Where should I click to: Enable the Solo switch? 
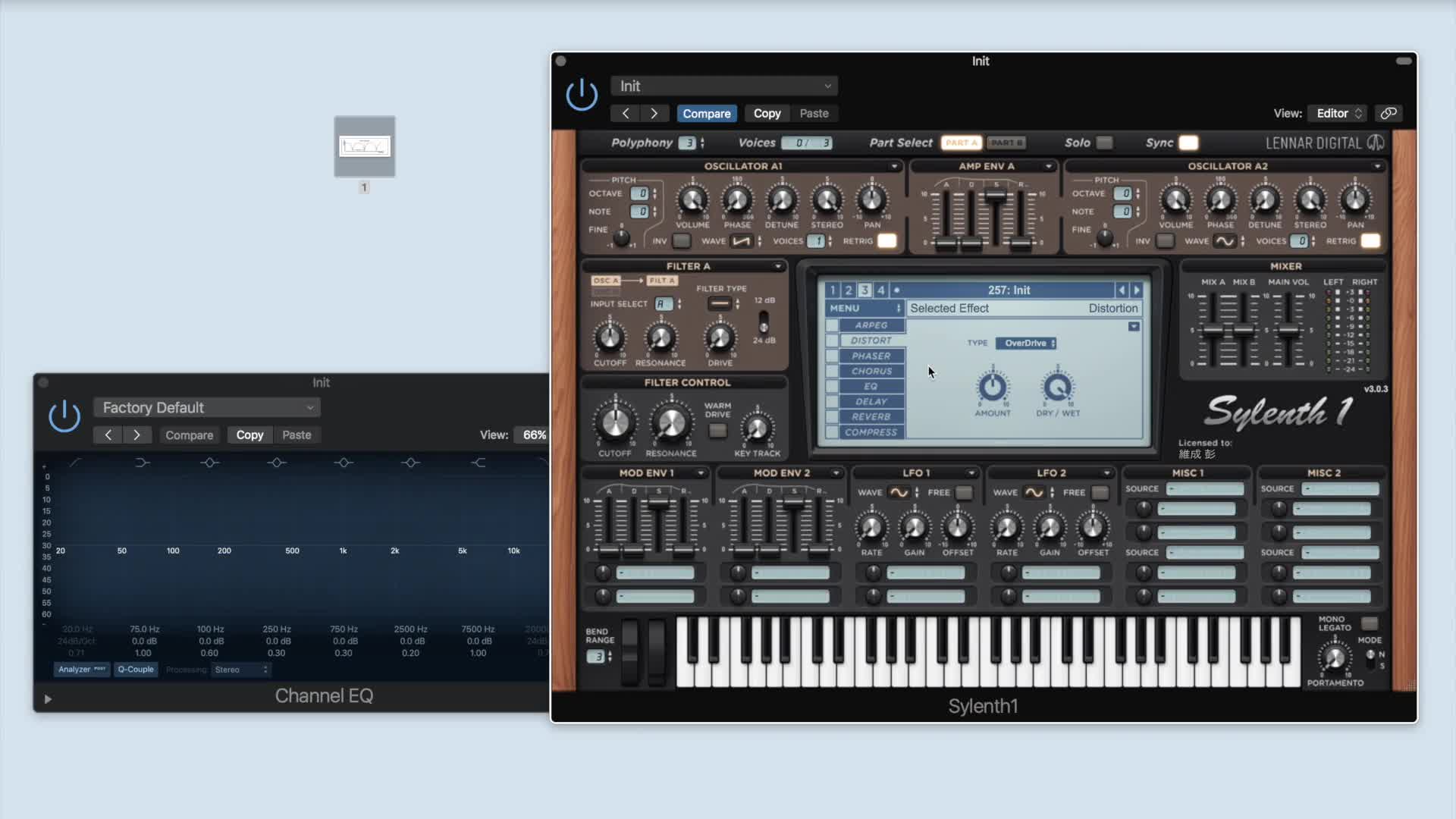tap(1105, 143)
